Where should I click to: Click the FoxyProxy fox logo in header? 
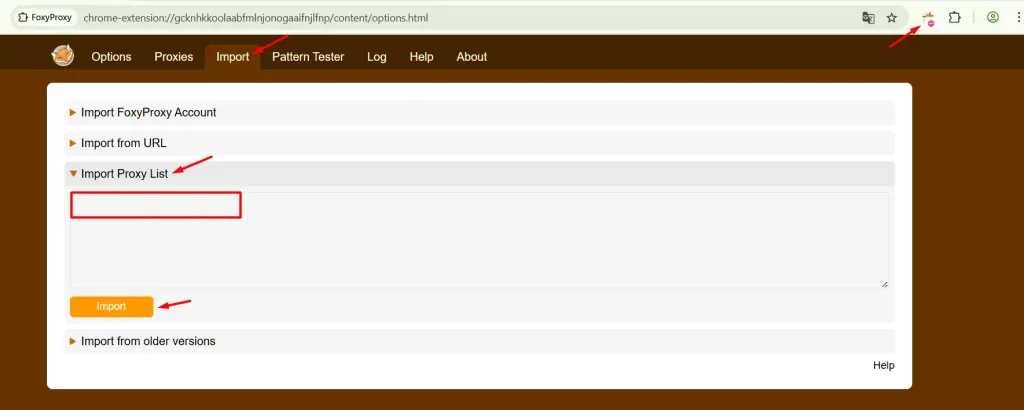[63, 56]
